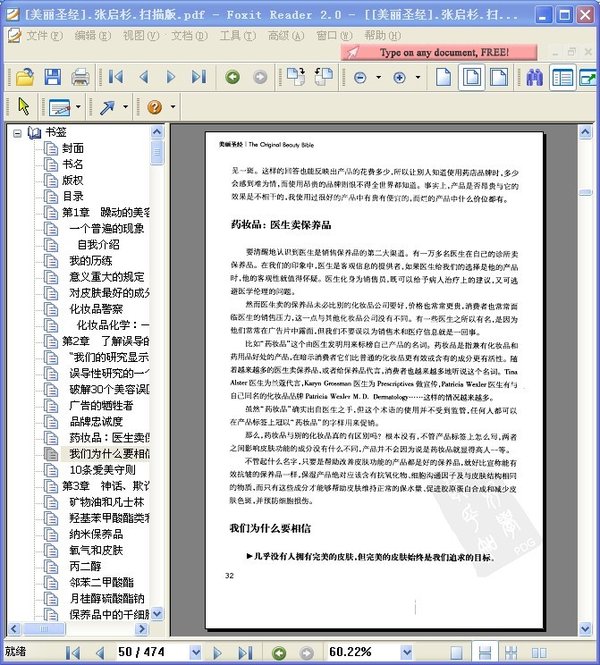The width and height of the screenshot is (600, 665).
Task: Click the orange help question icon
Action: pos(154,106)
